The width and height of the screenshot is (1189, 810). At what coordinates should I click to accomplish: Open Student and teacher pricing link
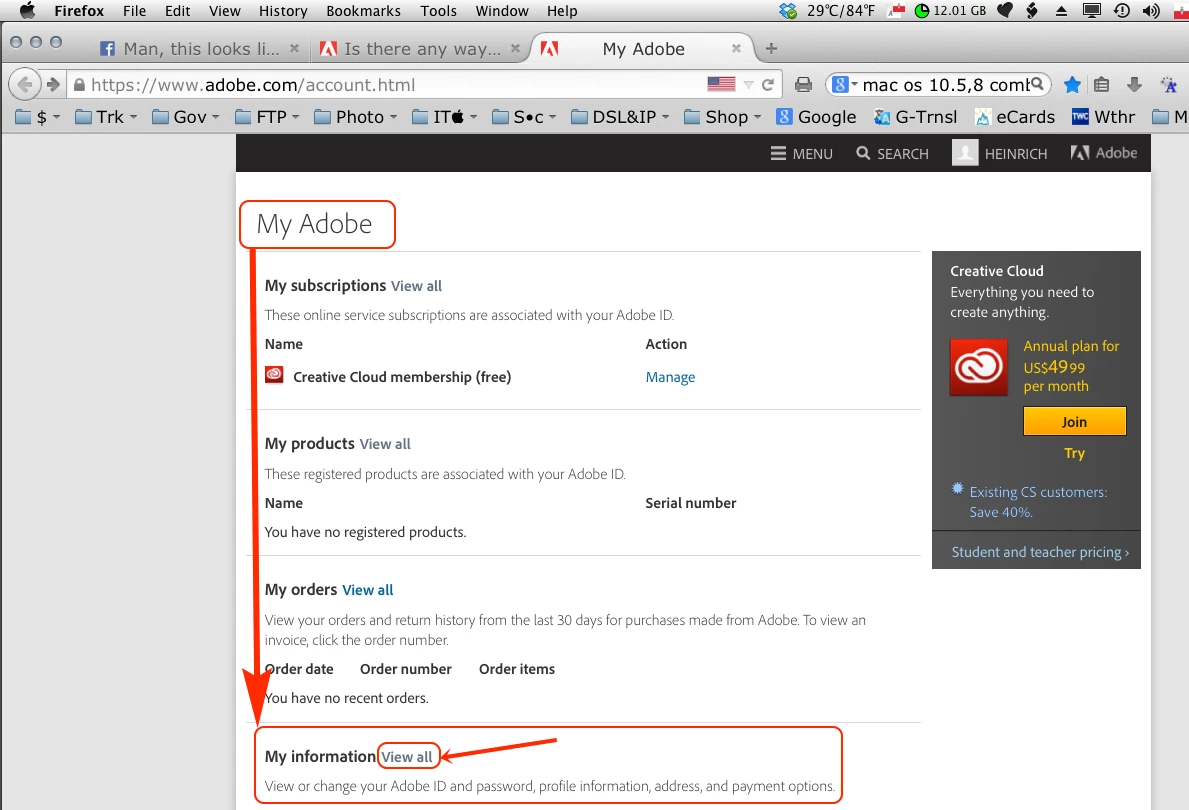tap(1040, 552)
